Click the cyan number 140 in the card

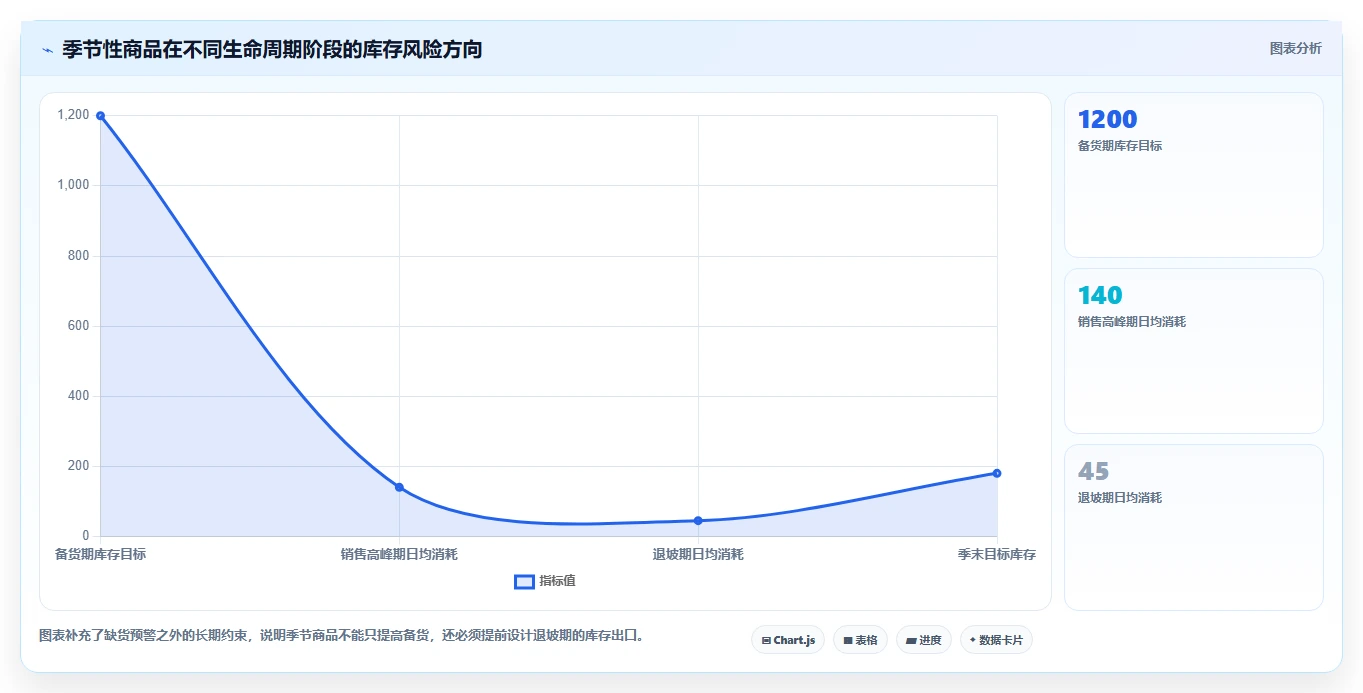coord(1100,296)
